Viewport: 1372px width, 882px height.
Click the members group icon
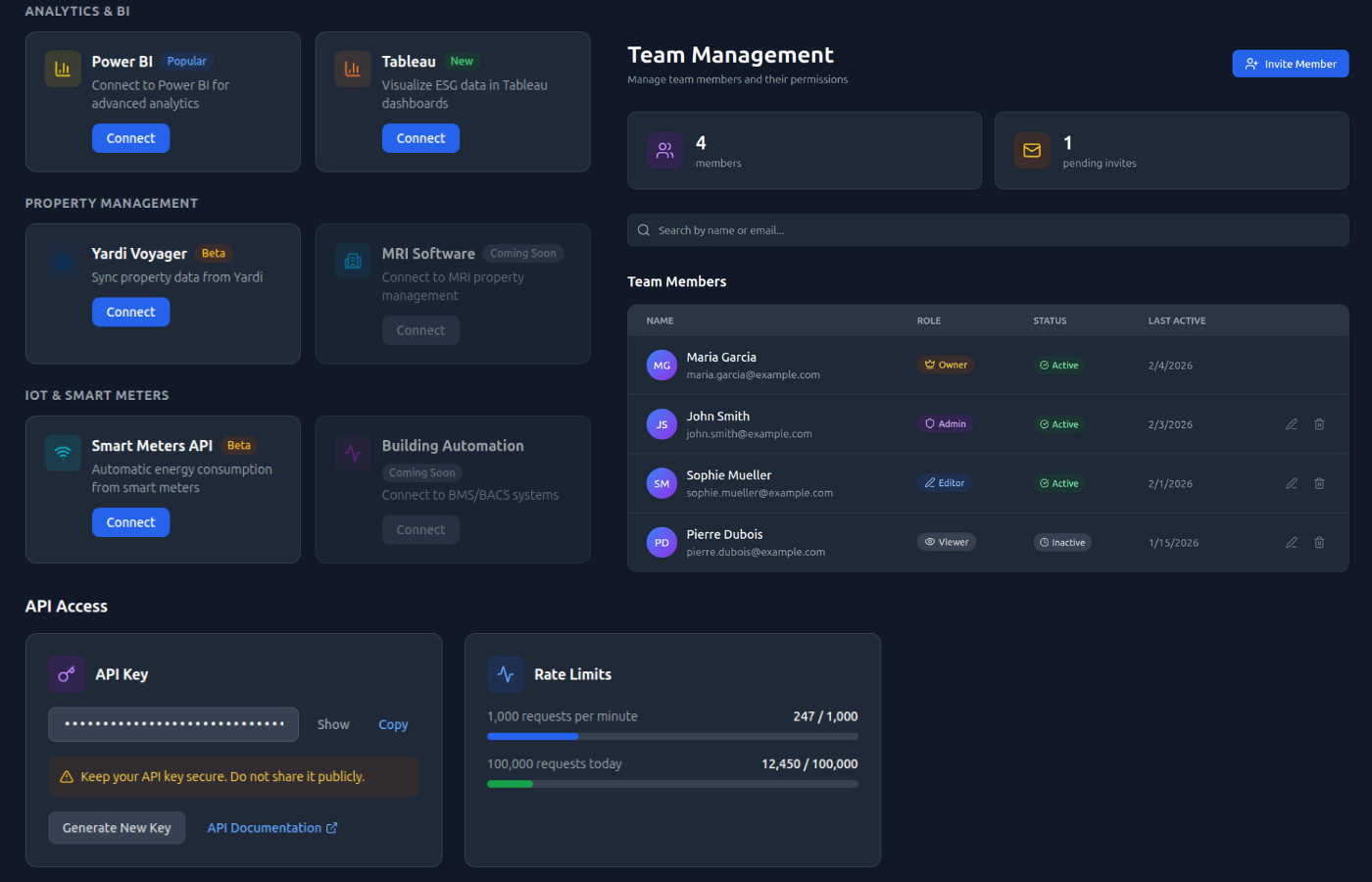(x=664, y=150)
